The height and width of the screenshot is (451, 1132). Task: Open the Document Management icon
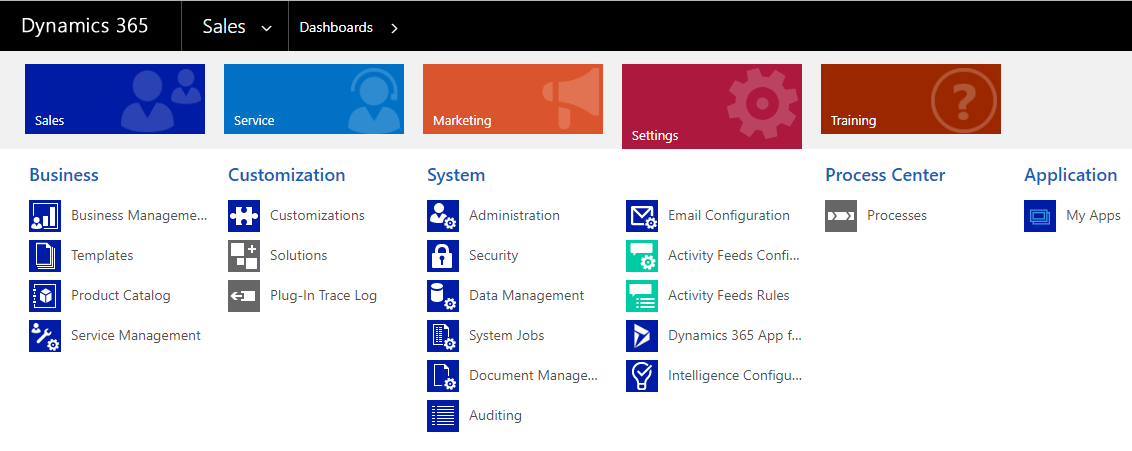[x=443, y=376]
